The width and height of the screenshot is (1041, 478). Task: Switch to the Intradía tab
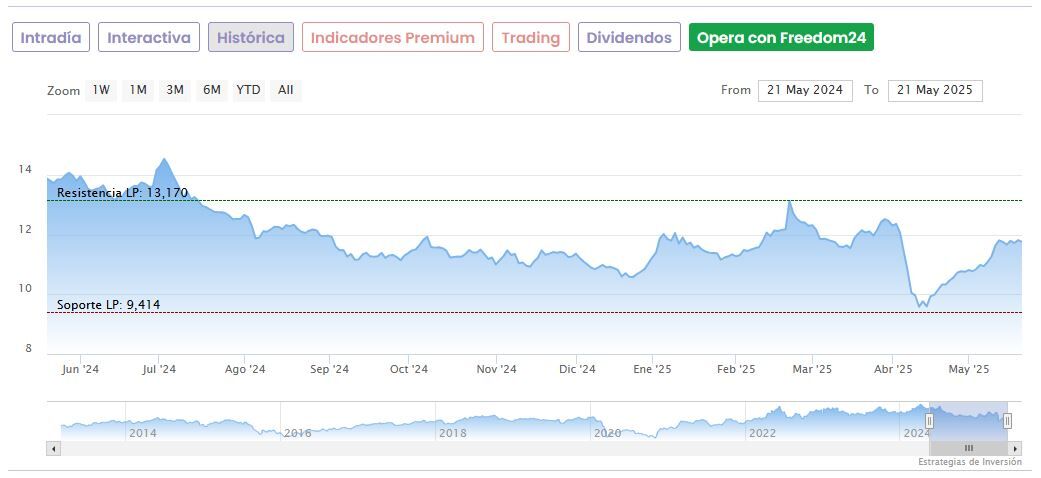point(51,38)
